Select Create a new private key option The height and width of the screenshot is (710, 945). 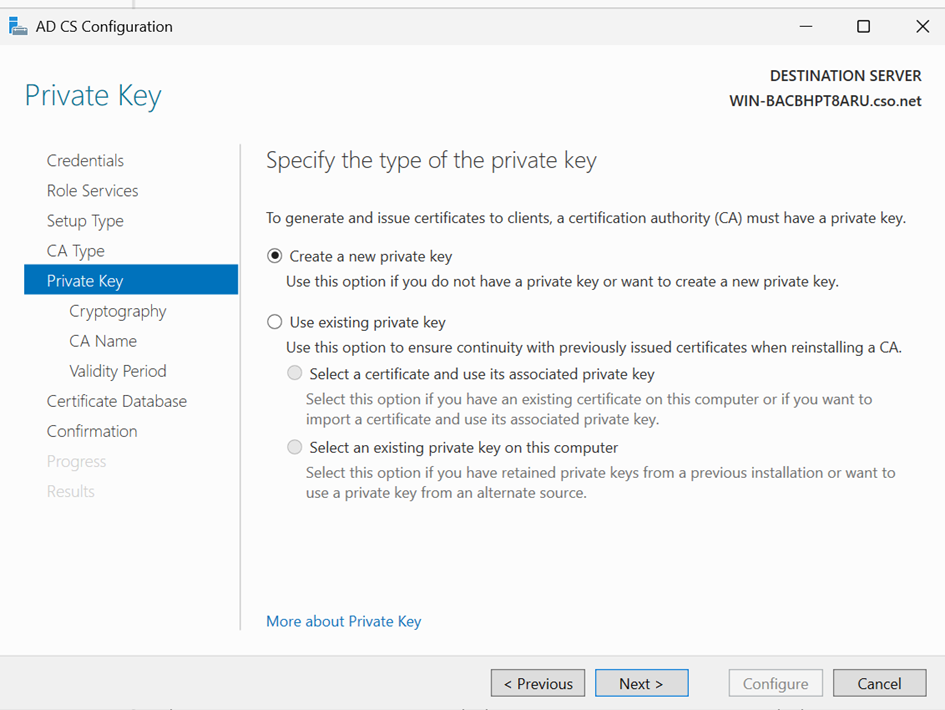coord(275,256)
